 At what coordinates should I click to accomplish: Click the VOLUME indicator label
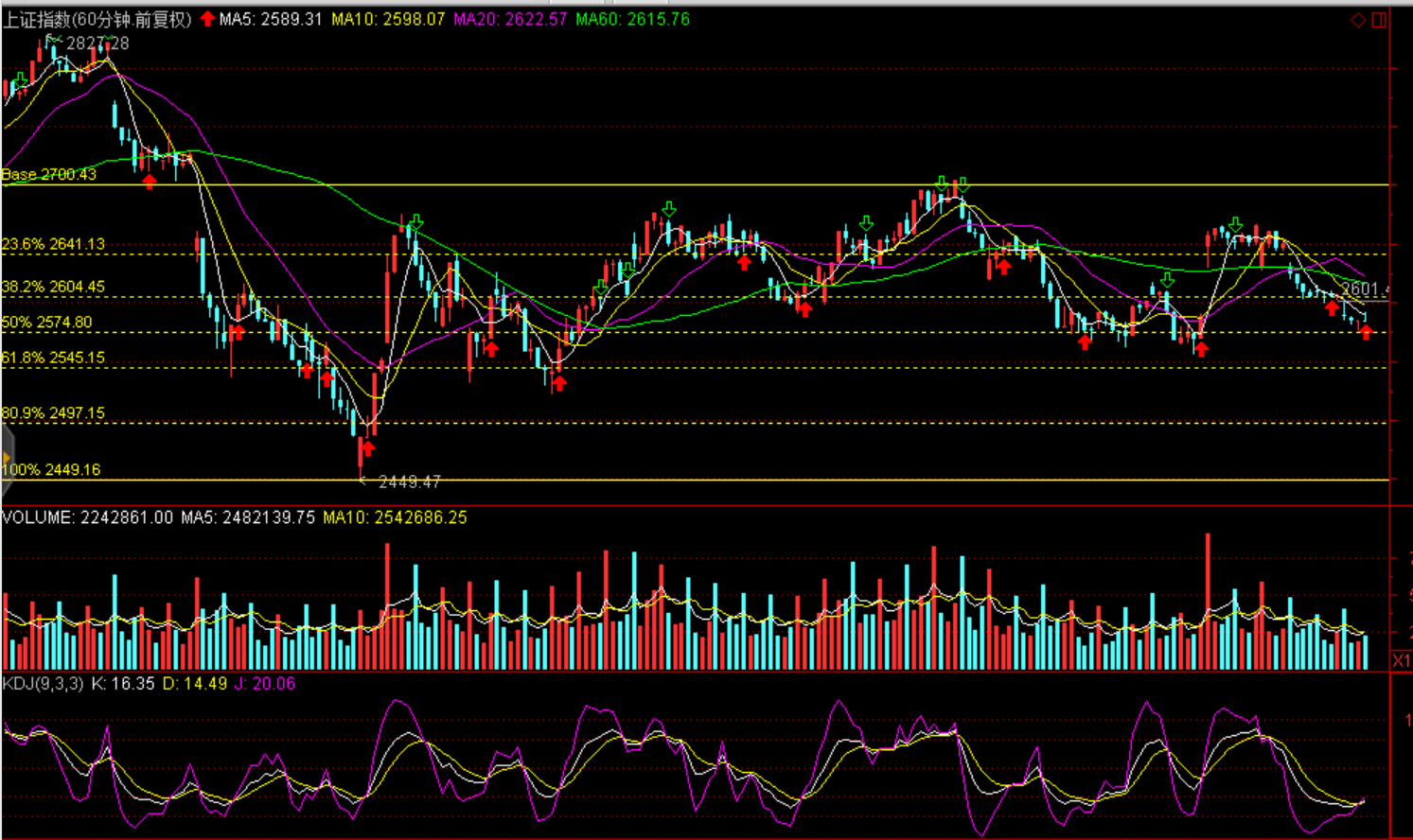[38, 517]
